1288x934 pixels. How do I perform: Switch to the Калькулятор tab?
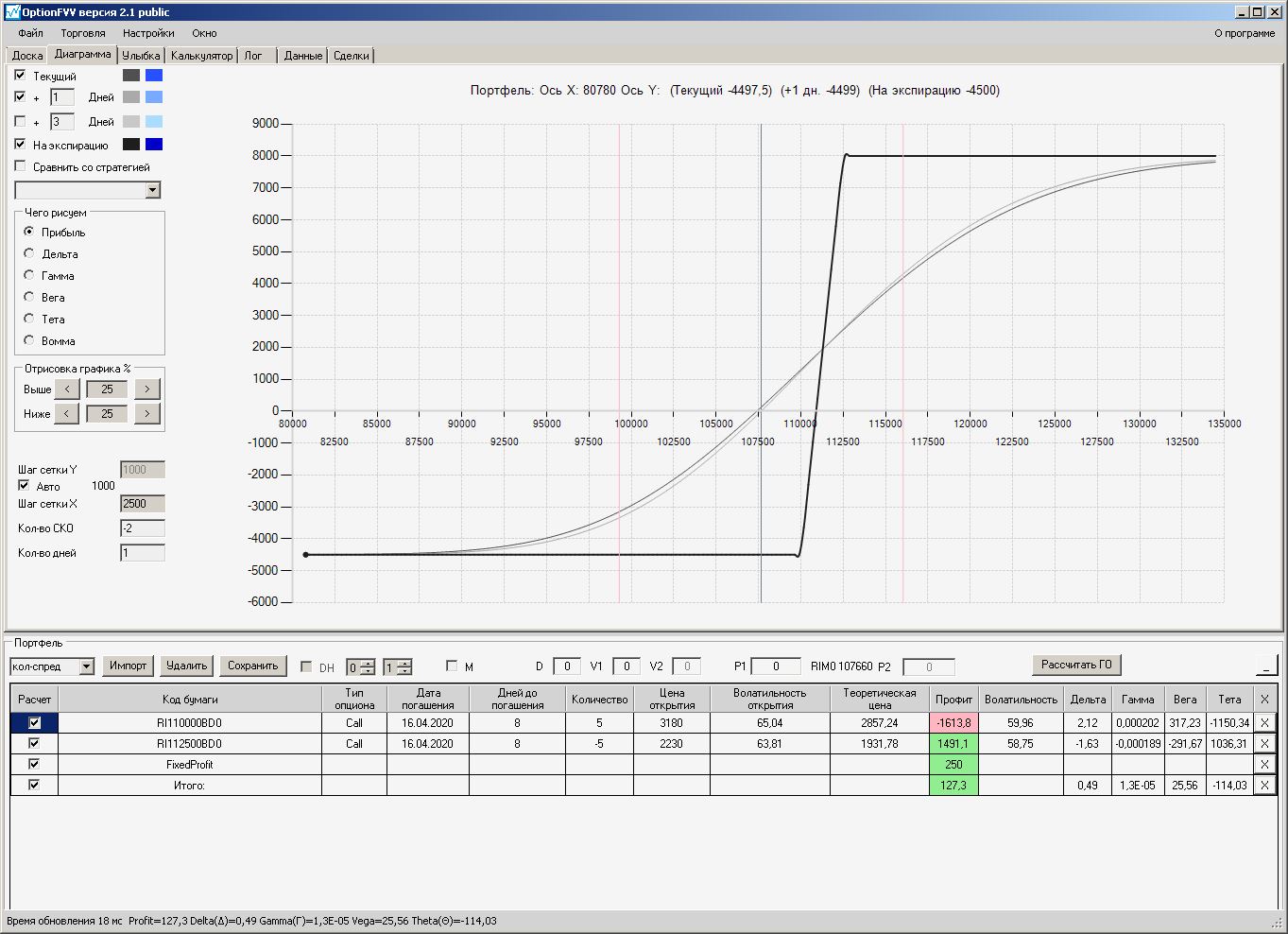(201, 56)
